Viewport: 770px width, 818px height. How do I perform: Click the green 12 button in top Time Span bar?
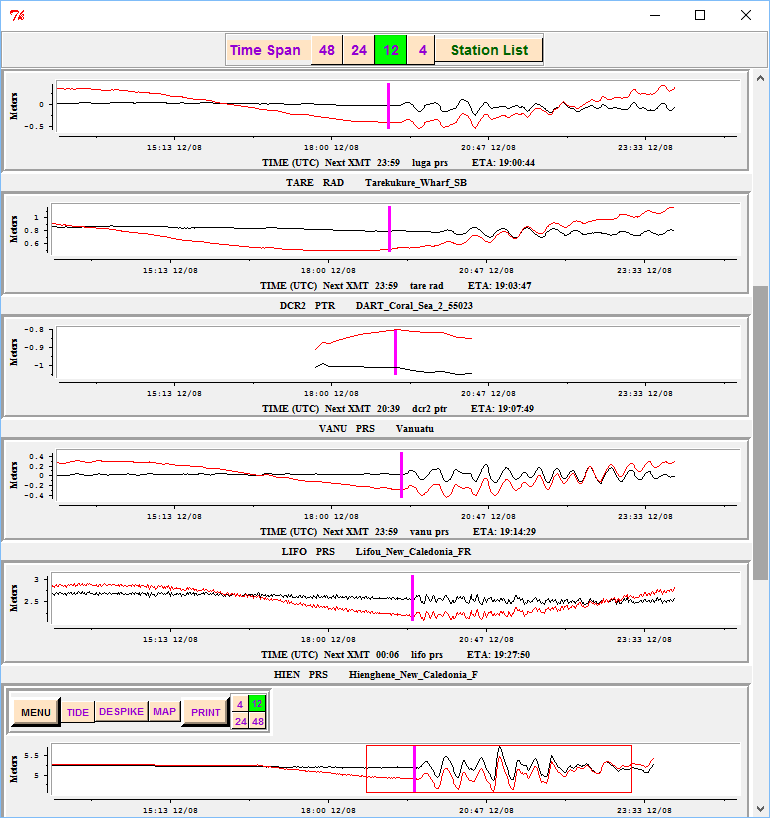(390, 50)
